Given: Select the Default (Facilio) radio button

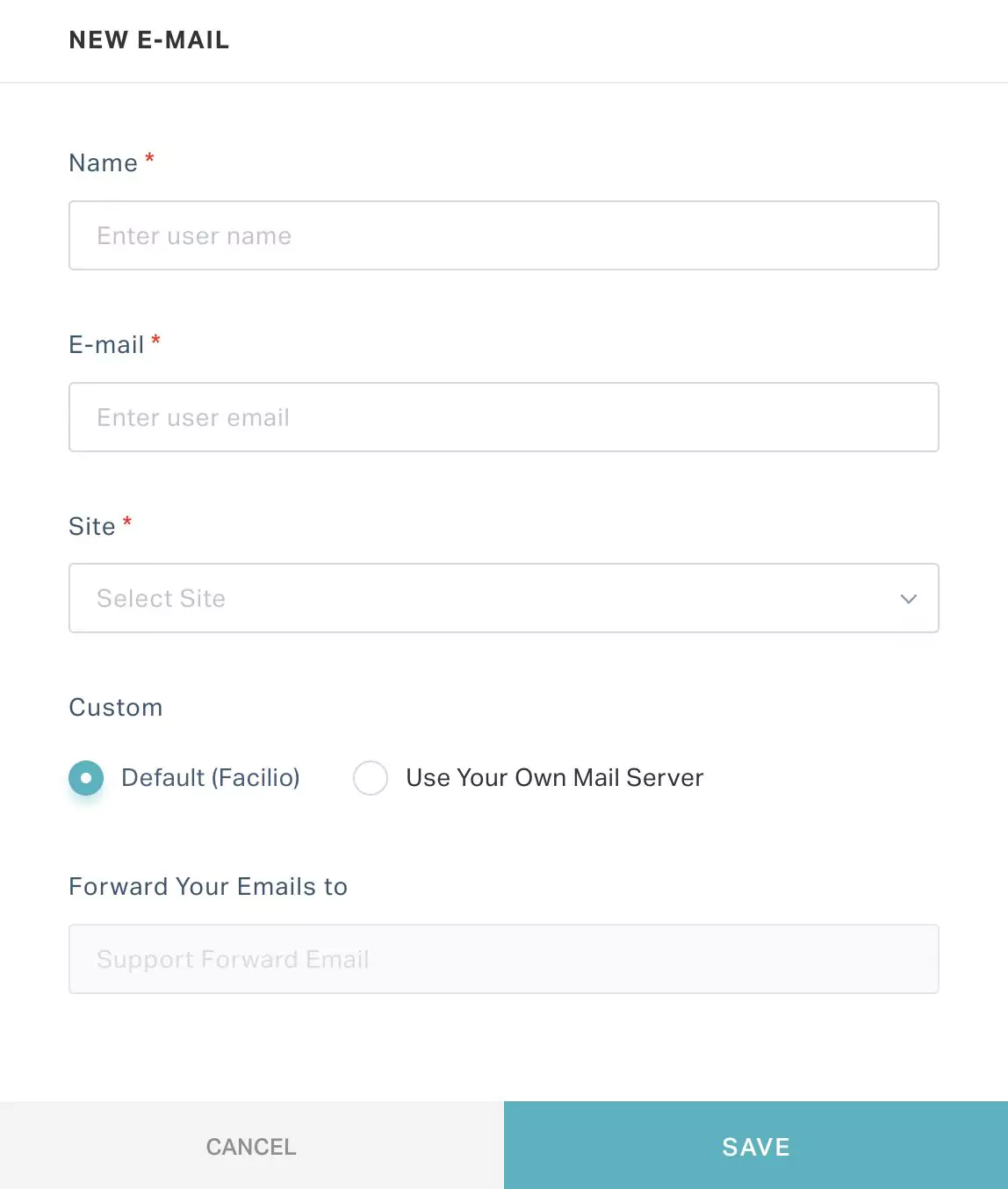Looking at the screenshot, I should pos(86,777).
